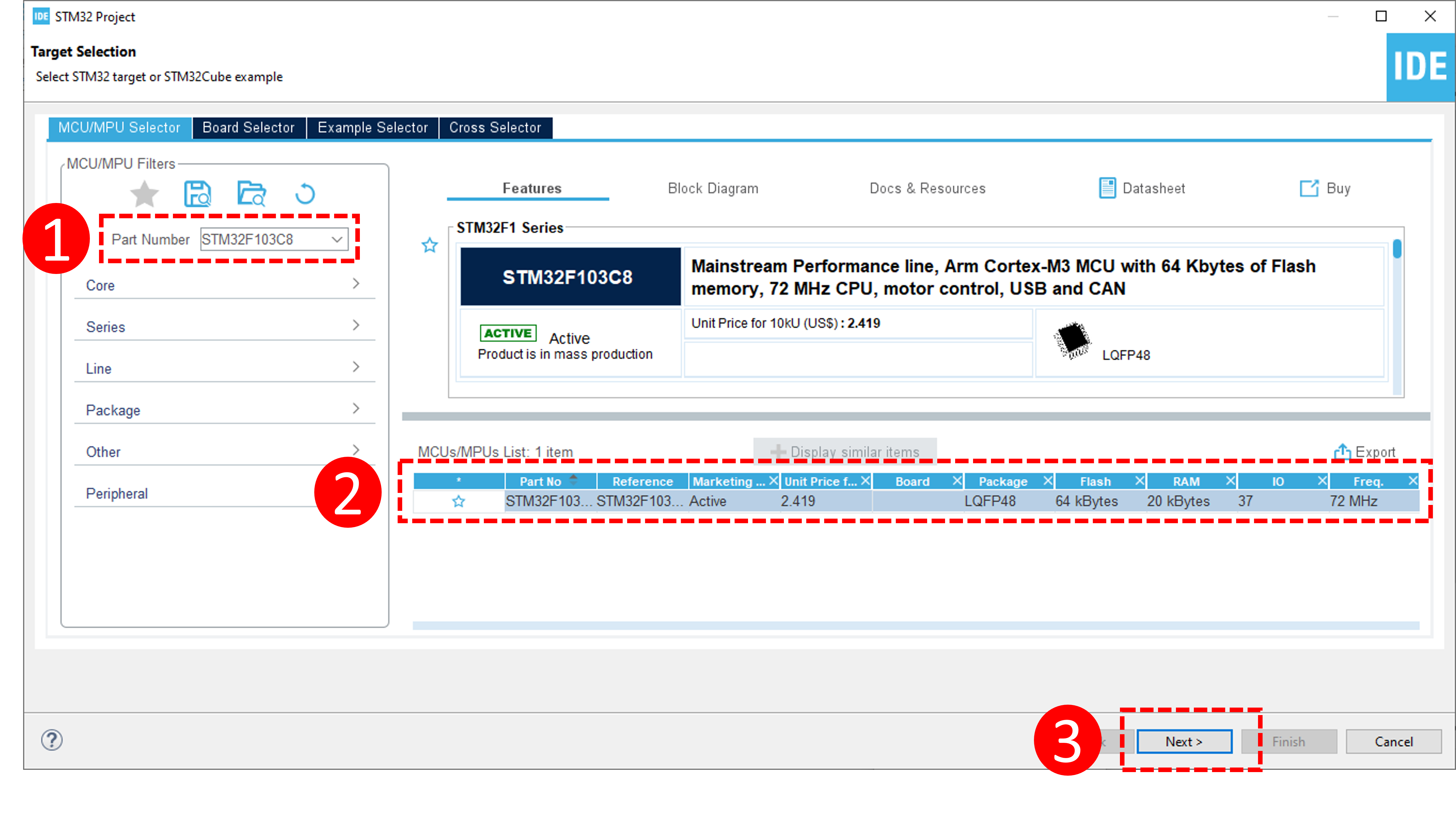Expand the Package filter section
Image resolution: width=1456 pixels, height=819 pixels.
click(224, 409)
